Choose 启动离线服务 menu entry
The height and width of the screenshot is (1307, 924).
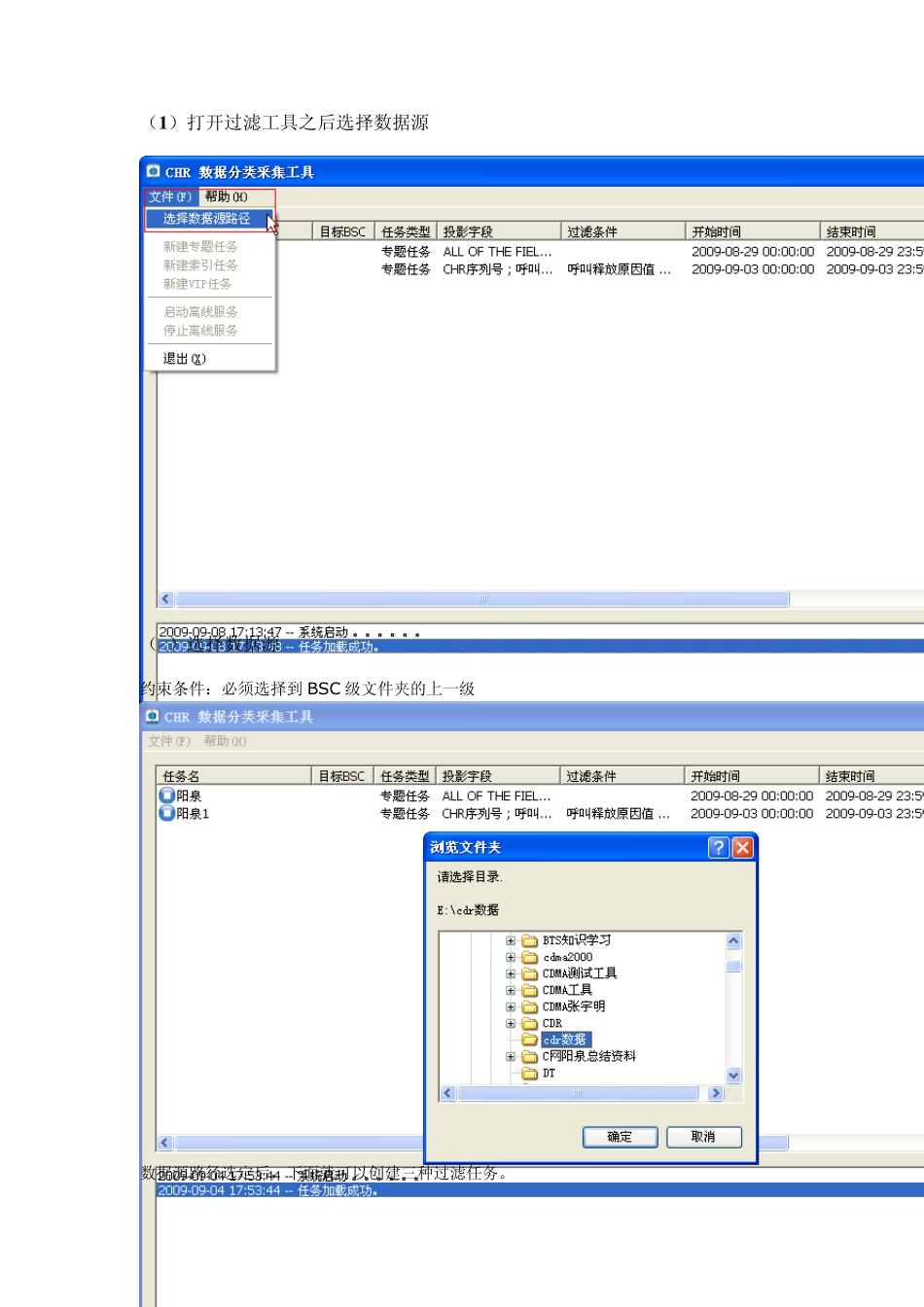(200, 312)
